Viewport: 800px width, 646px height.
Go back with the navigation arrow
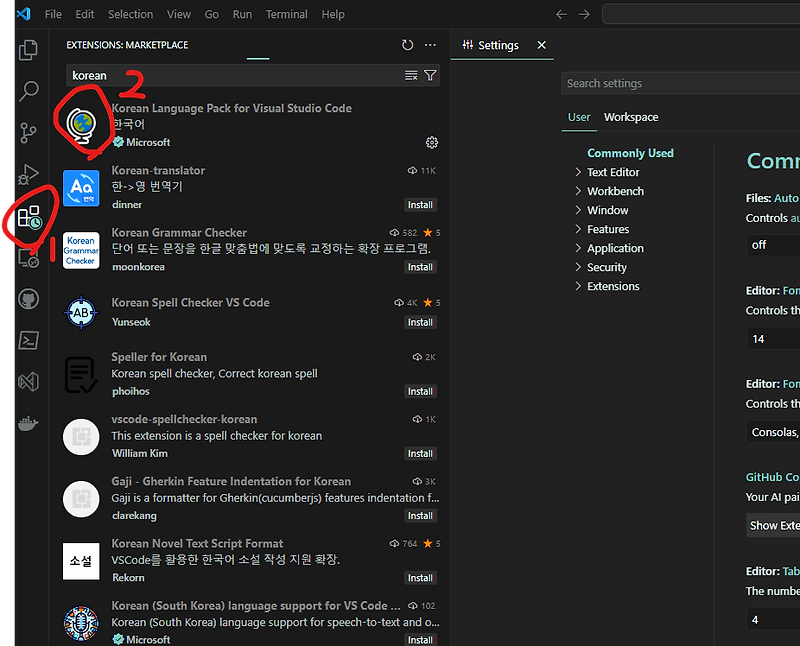pos(561,14)
